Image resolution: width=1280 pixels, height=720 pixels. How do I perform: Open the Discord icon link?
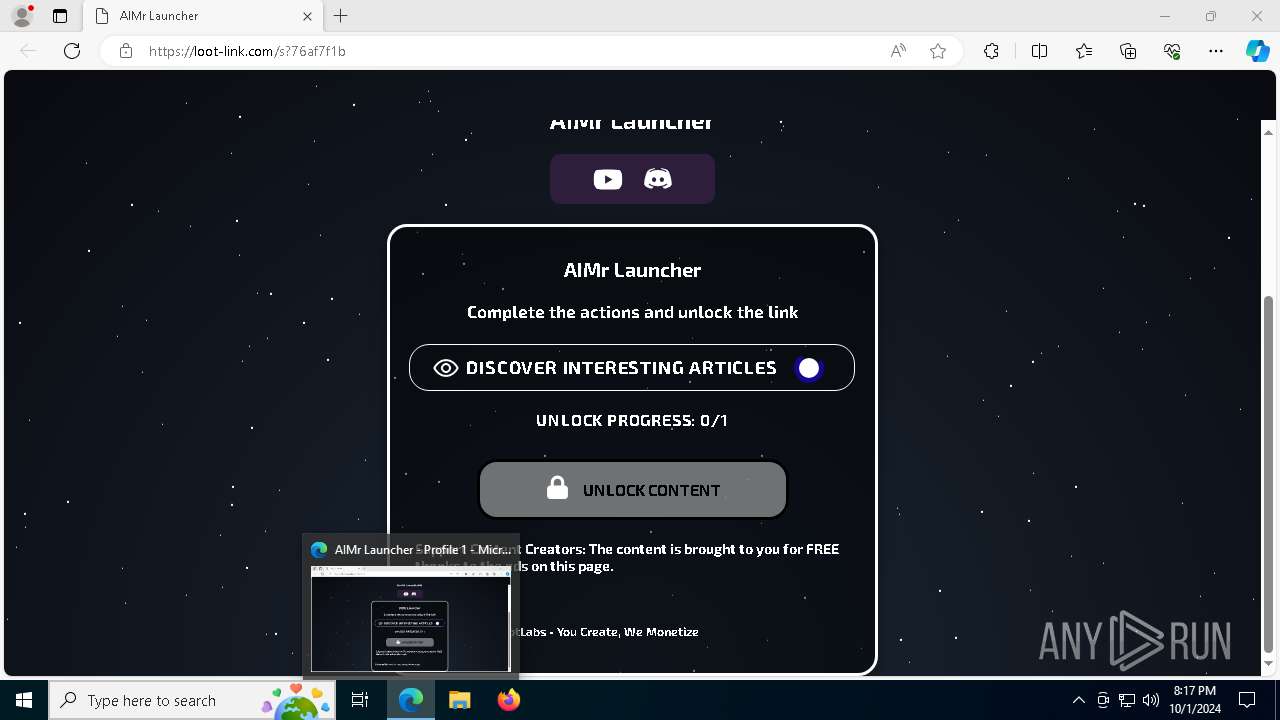coord(657,179)
